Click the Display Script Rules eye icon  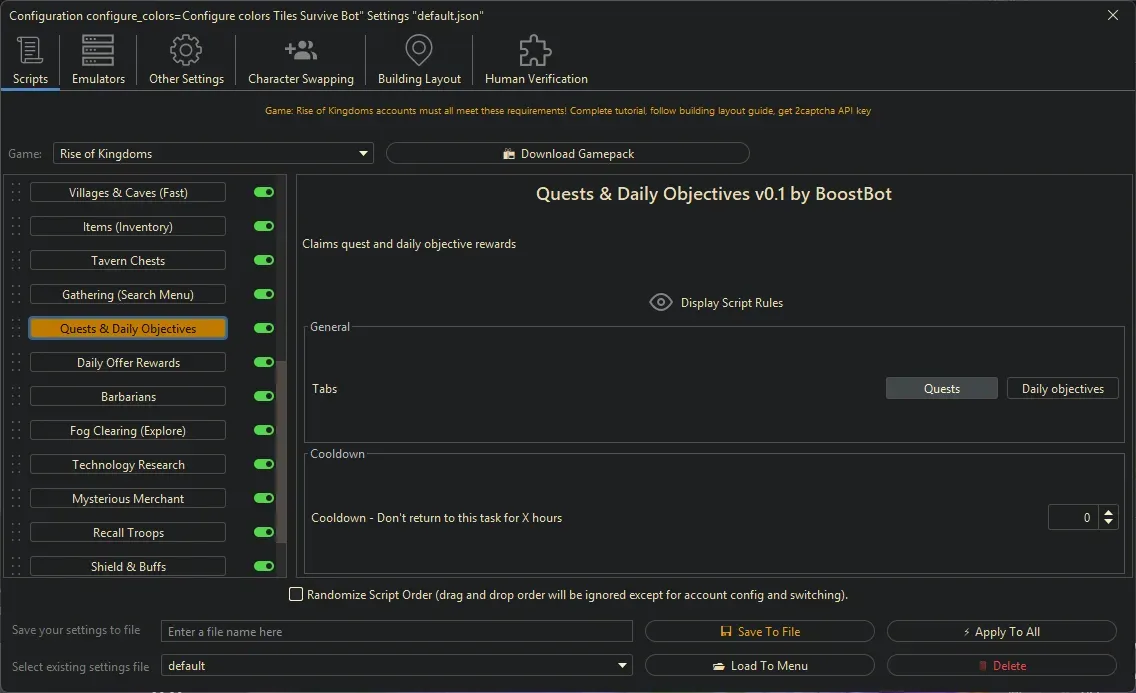[660, 301]
